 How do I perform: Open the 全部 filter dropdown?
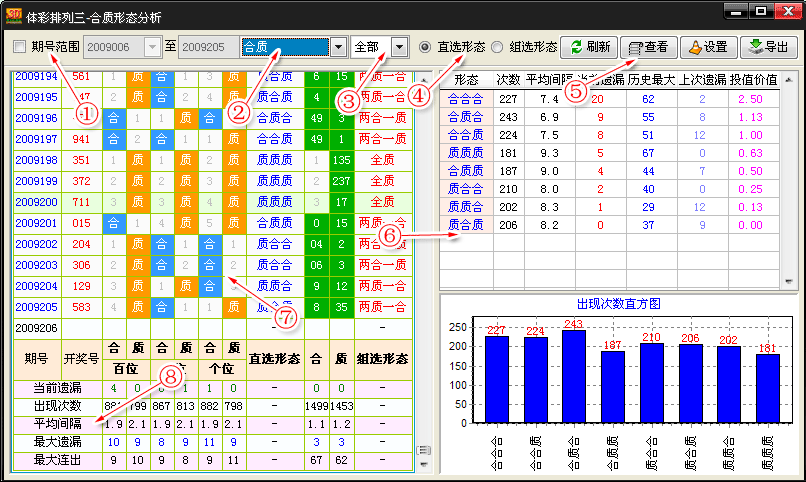click(400, 47)
